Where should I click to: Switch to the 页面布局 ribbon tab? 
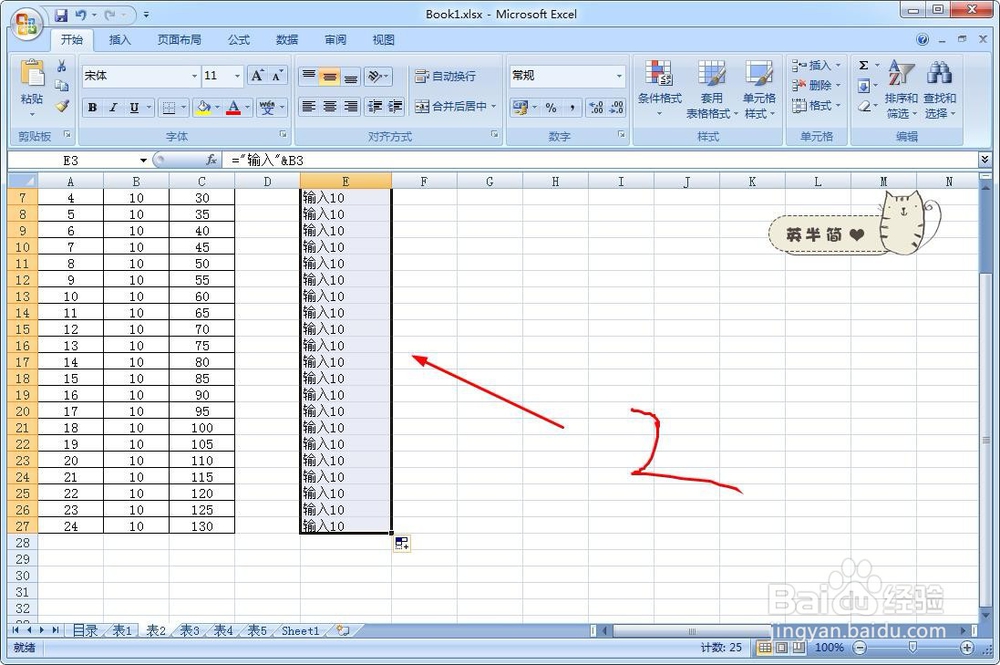179,40
